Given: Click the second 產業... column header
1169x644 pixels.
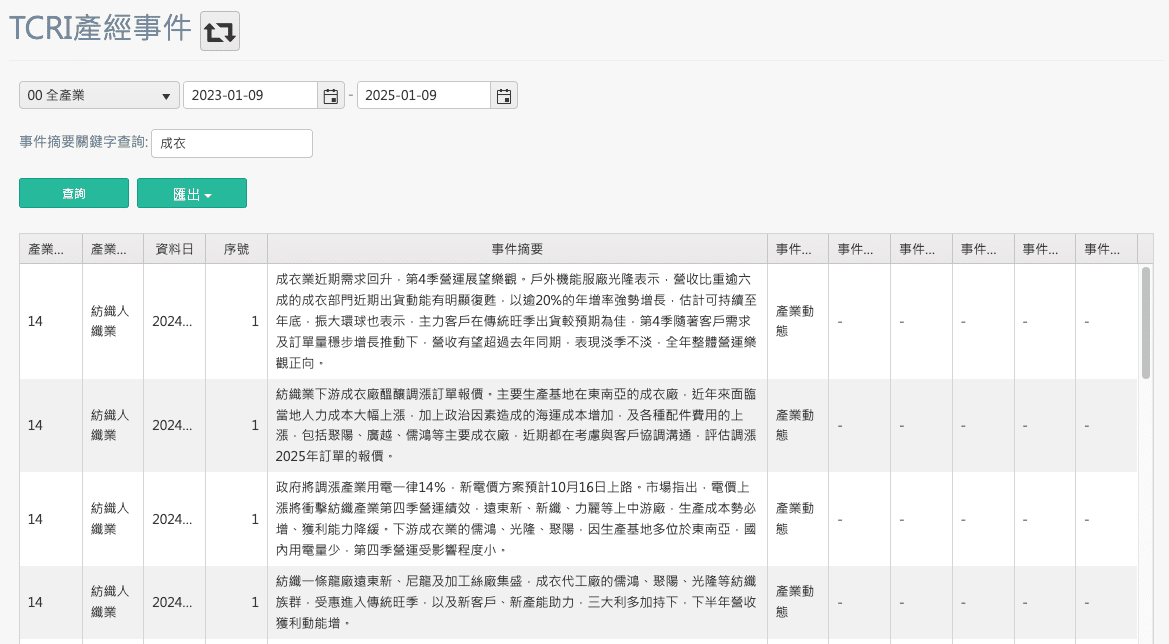Looking at the screenshot, I should [x=112, y=248].
